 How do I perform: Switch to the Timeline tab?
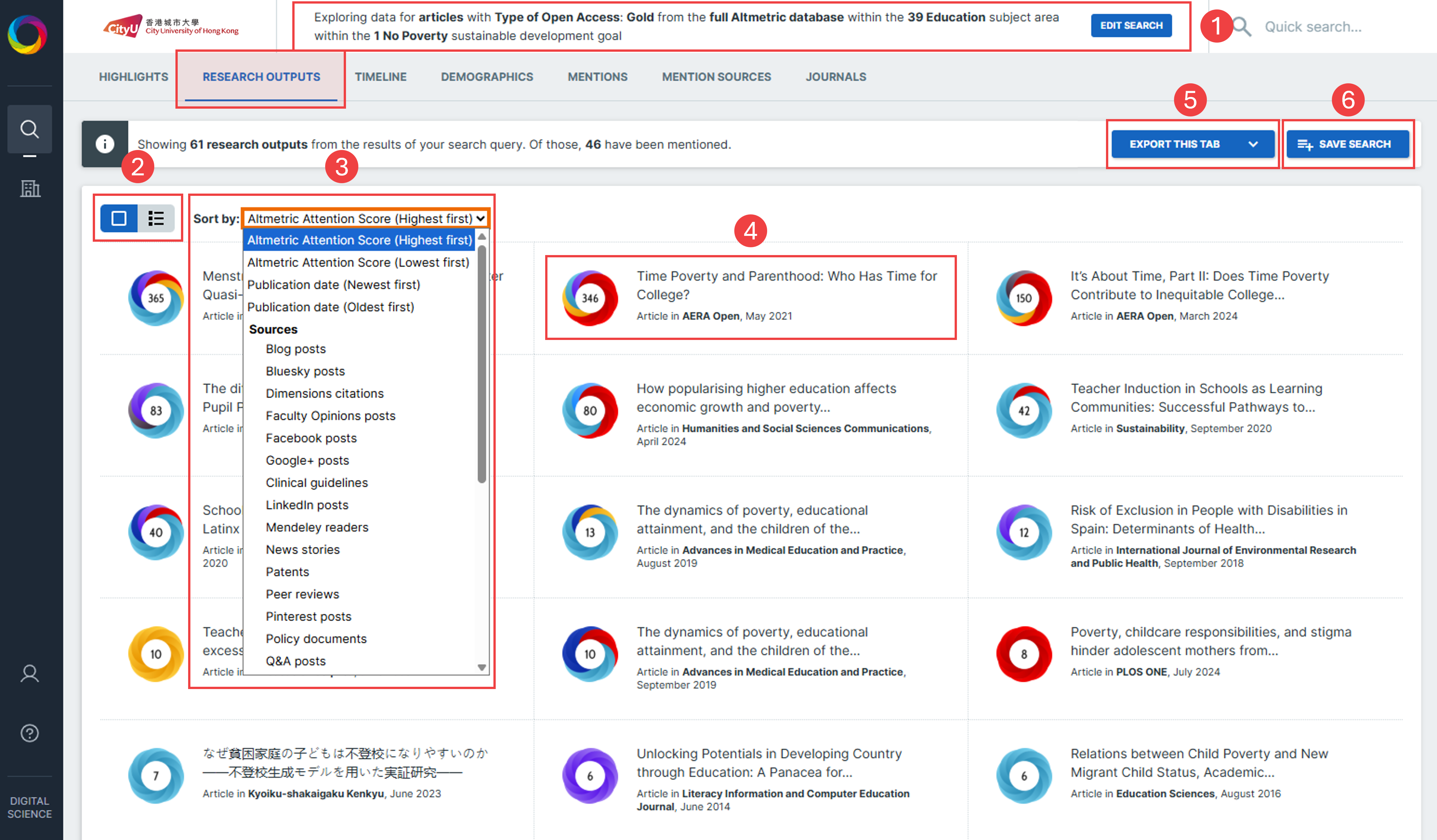(x=380, y=77)
